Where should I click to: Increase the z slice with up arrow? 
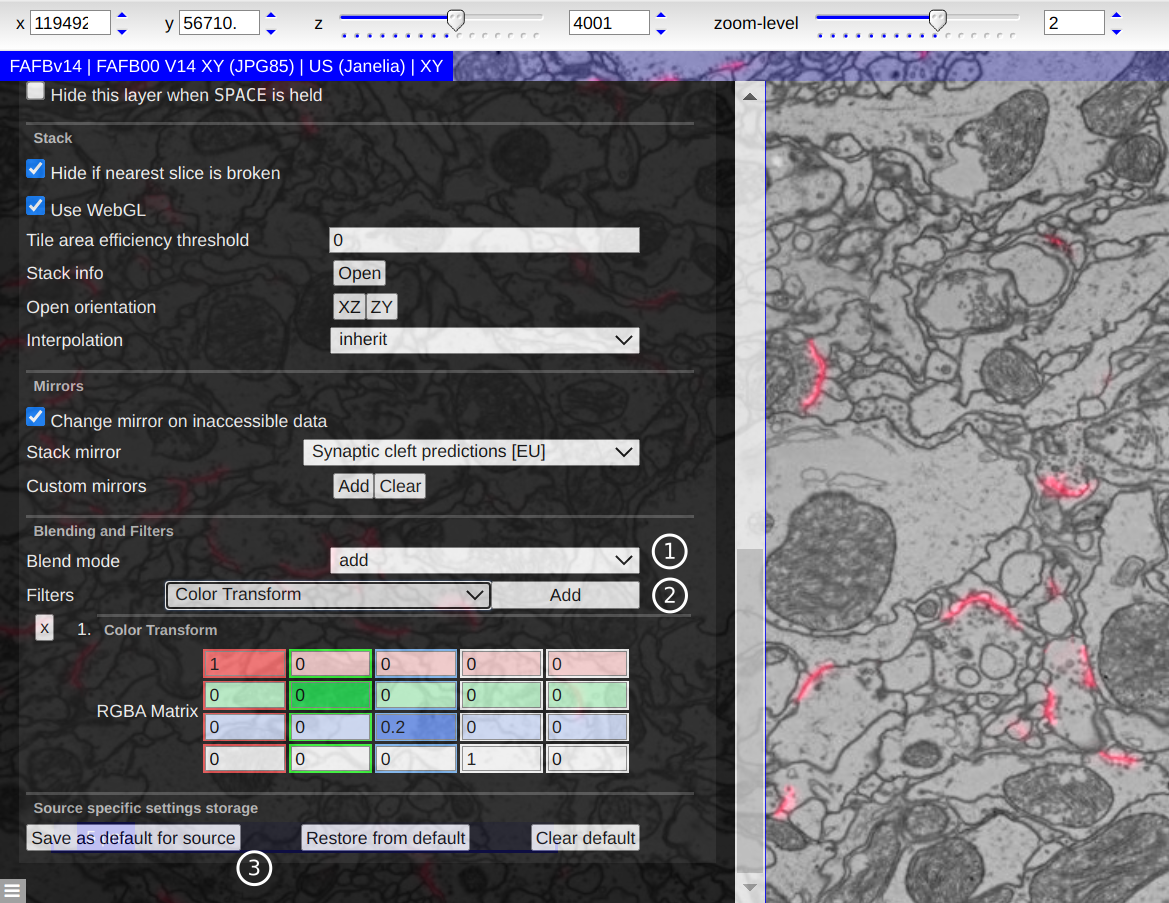660,15
